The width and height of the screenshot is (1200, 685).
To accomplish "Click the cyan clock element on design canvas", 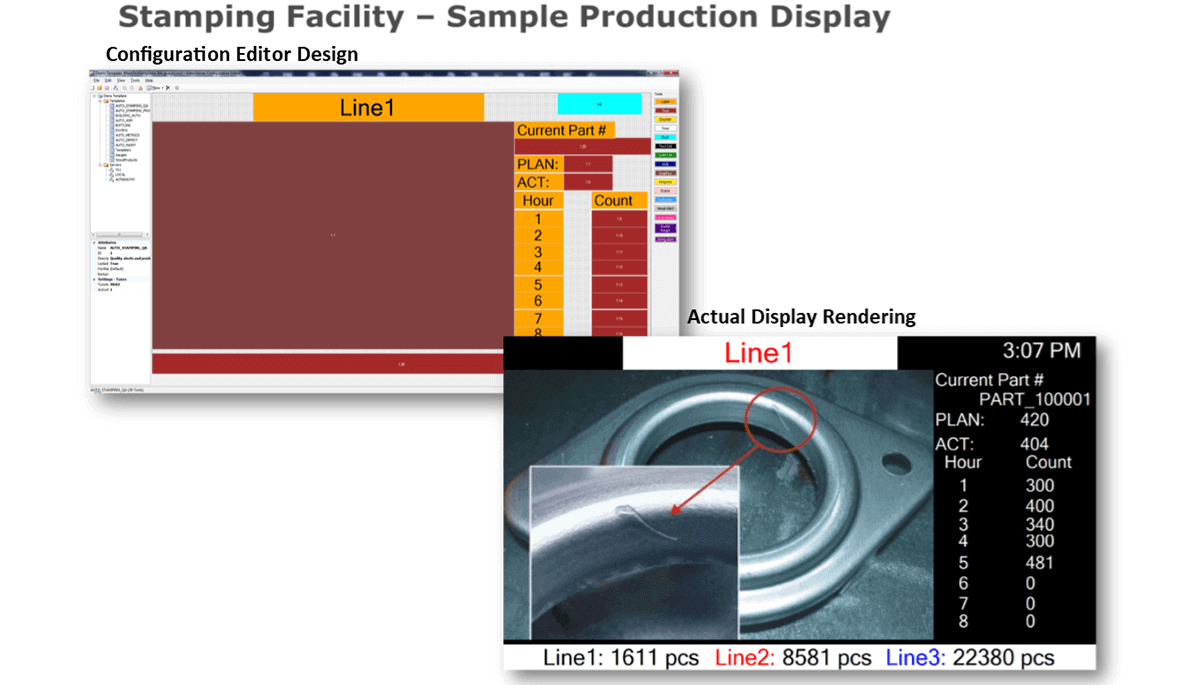I will pos(599,104).
